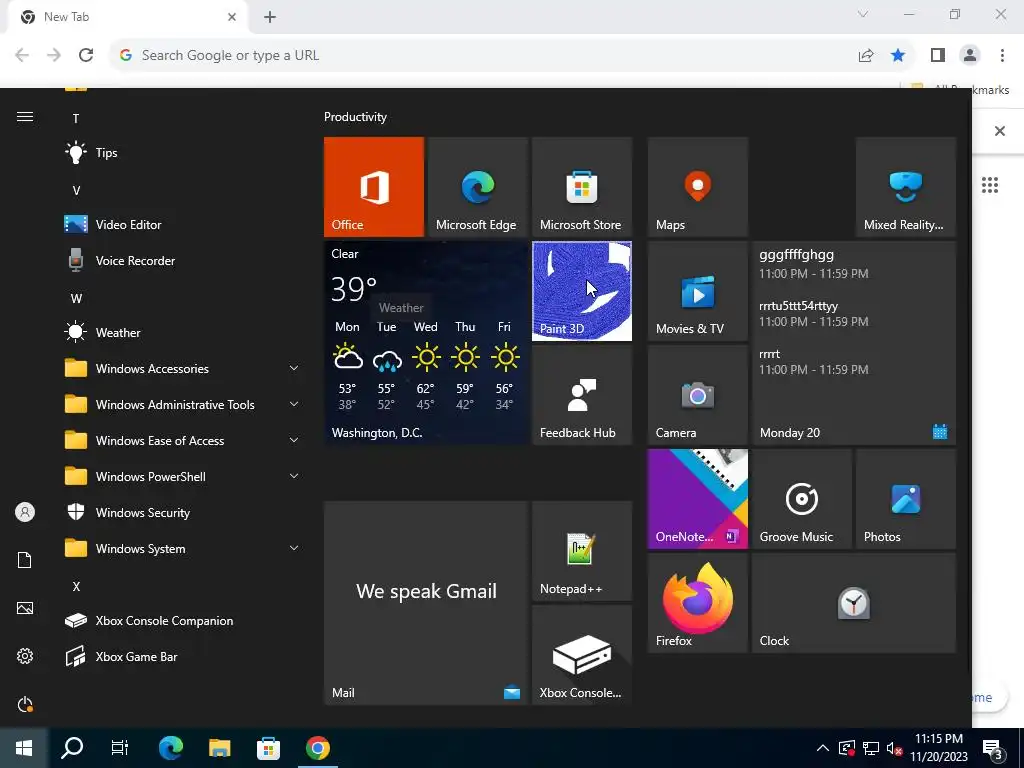Open Task View on taskbar
The height and width of the screenshot is (768, 1024).
[120, 748]
